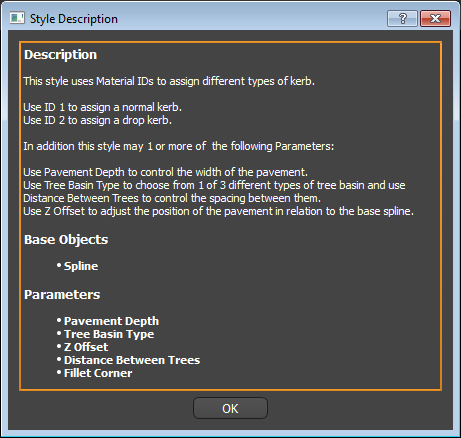Click the Base Objects heading
461x438 pixels.
click(66, 240)
